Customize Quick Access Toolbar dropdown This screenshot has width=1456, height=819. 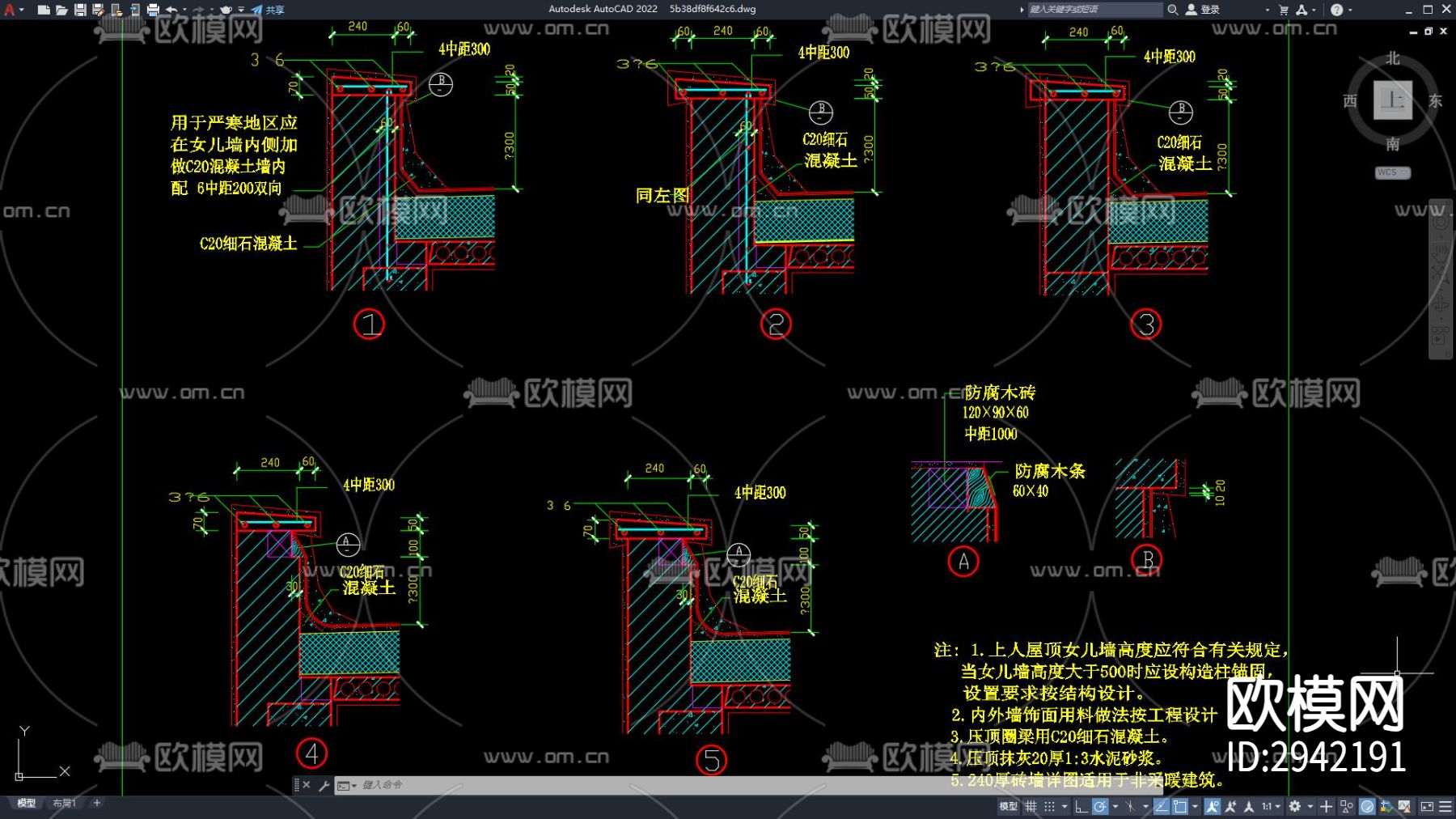pos(241,10)
